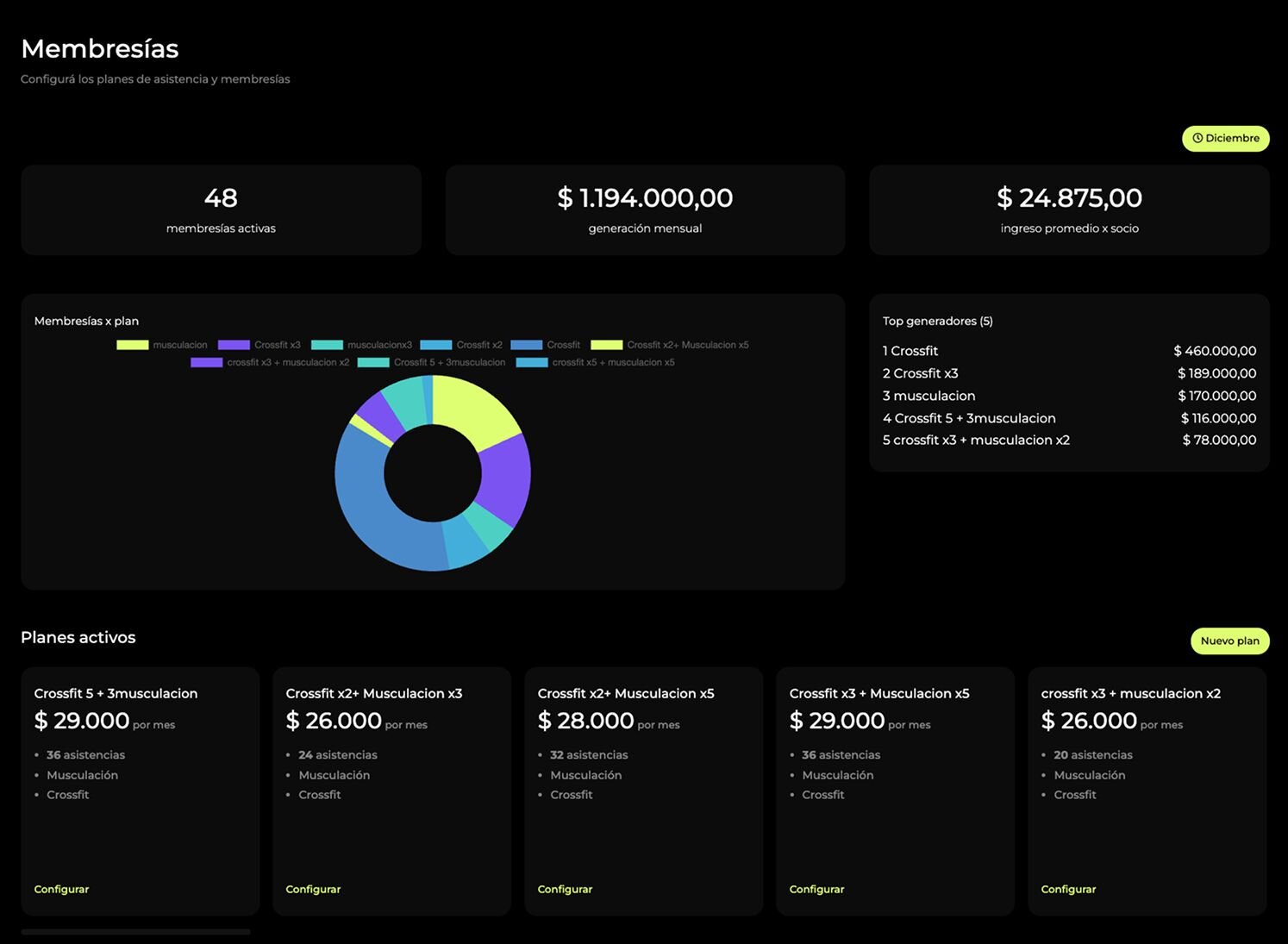Select the 3 musculacion top generator row
1288x944 pixels.
coord(1068,396)
